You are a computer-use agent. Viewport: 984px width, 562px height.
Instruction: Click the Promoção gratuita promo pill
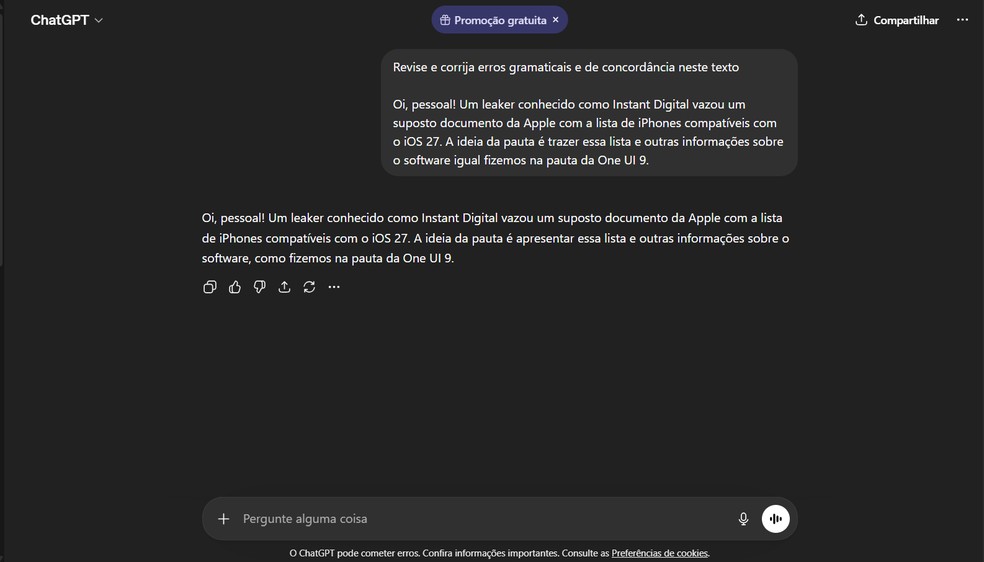(x=500, y=20)
